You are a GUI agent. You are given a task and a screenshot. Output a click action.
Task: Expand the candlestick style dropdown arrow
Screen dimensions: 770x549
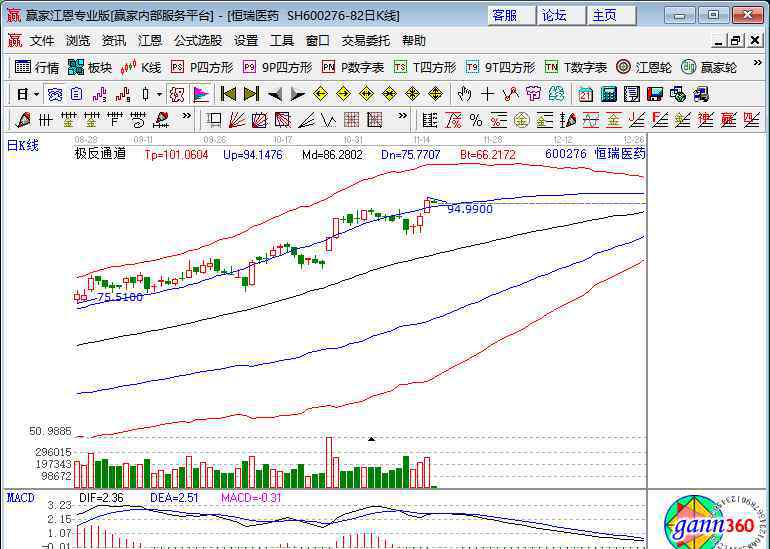tap(159, 94)
